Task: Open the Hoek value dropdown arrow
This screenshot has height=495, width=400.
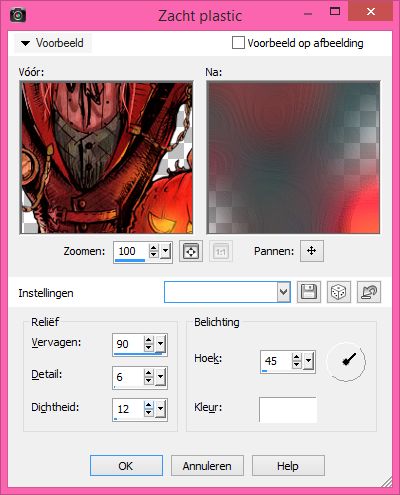Action: (308, 361)
